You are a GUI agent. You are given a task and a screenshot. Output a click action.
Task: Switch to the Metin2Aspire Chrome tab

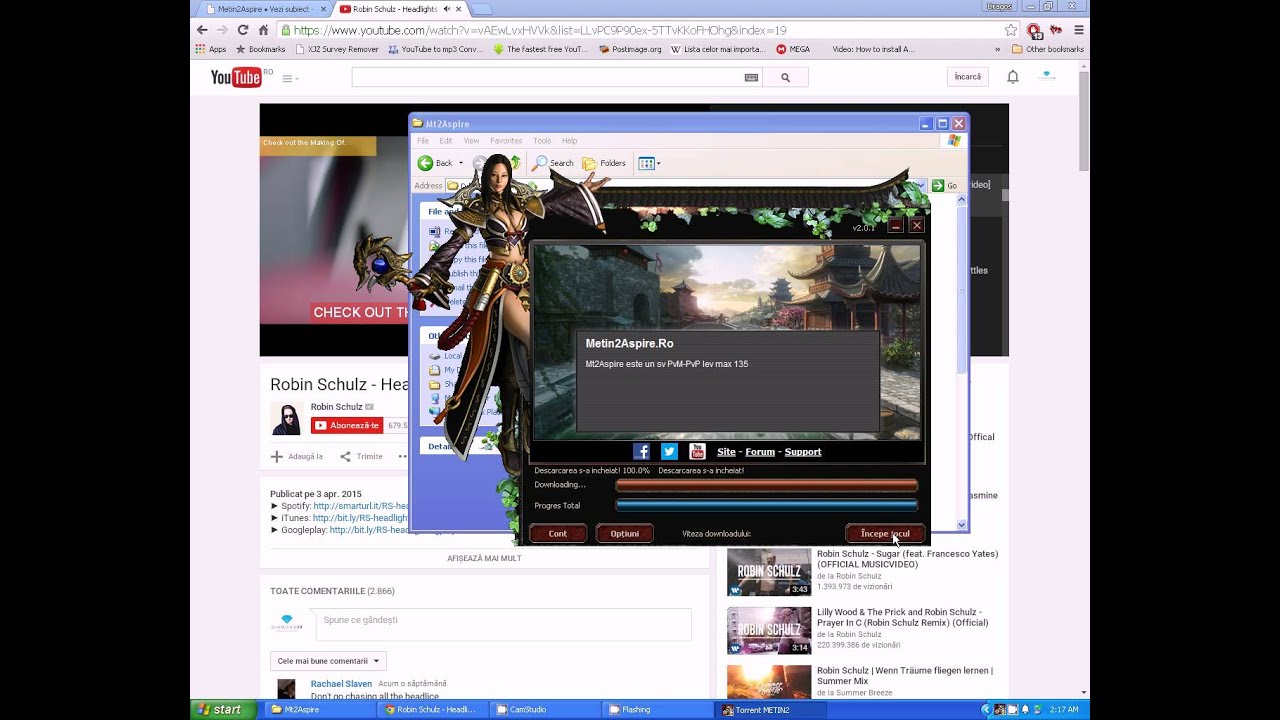pyautogui.click(x=262, y=9)
